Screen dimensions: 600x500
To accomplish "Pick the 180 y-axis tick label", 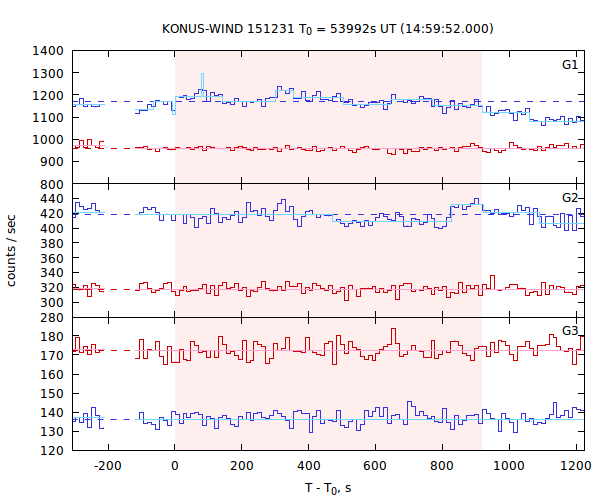I will point(52,337).
